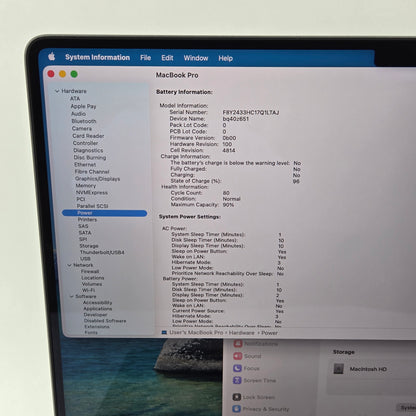Select Bluetooth in the sidebar
Viewport: 416px width, 416px height.
(84, 121)
